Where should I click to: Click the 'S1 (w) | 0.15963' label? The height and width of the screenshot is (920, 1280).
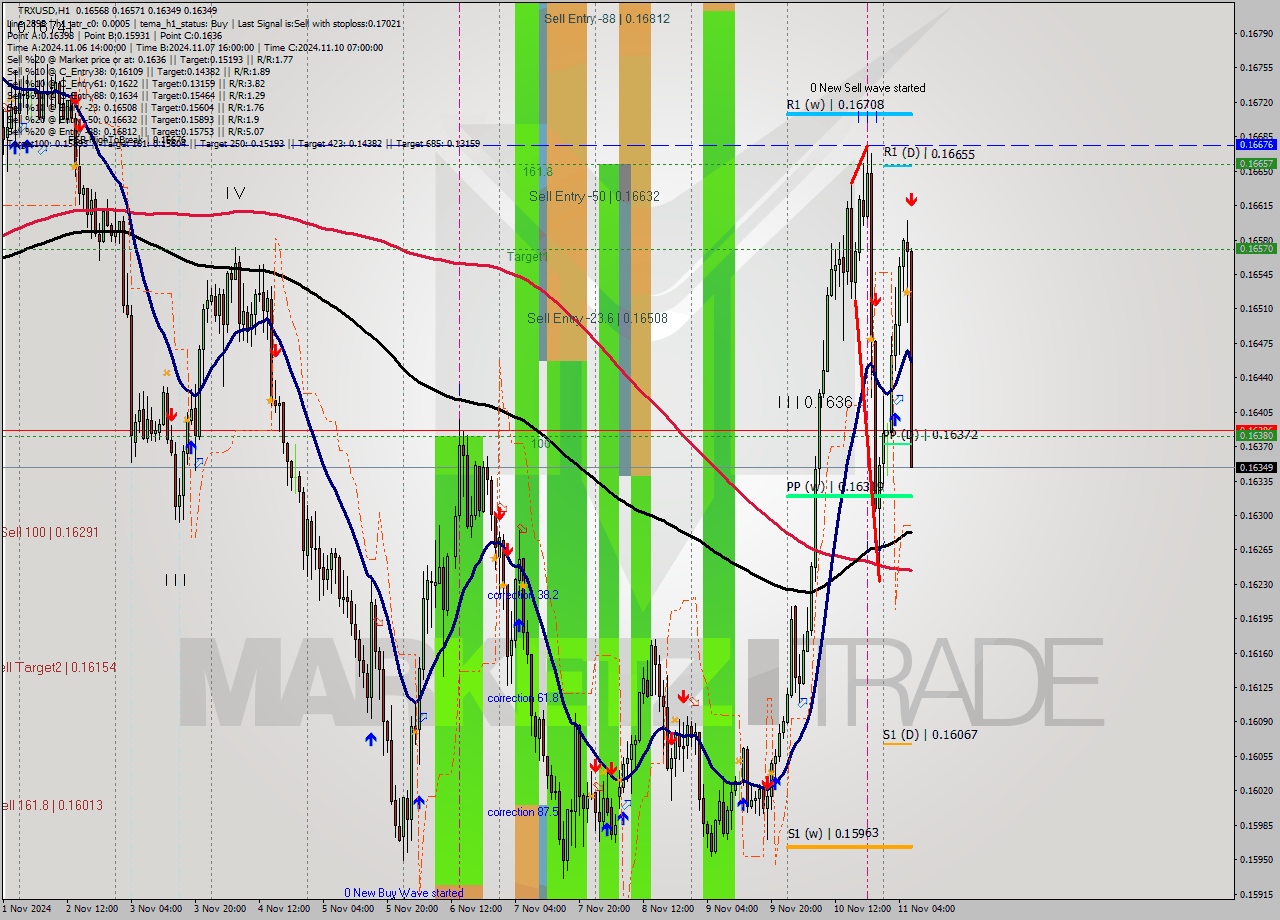[833, 833]
